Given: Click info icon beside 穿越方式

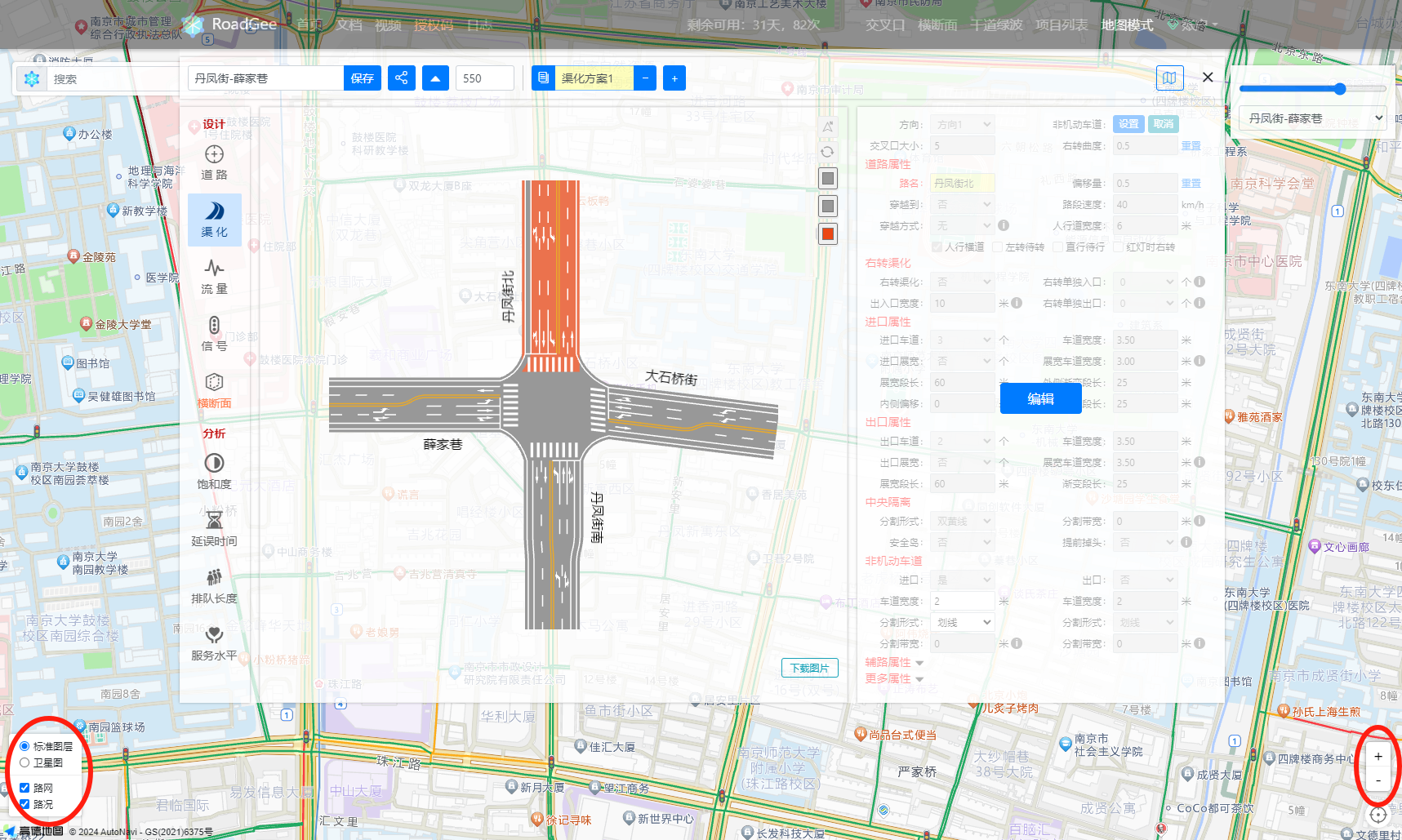Looking at the screenshot, I should pyautogui.click(x=1004, y=225).
